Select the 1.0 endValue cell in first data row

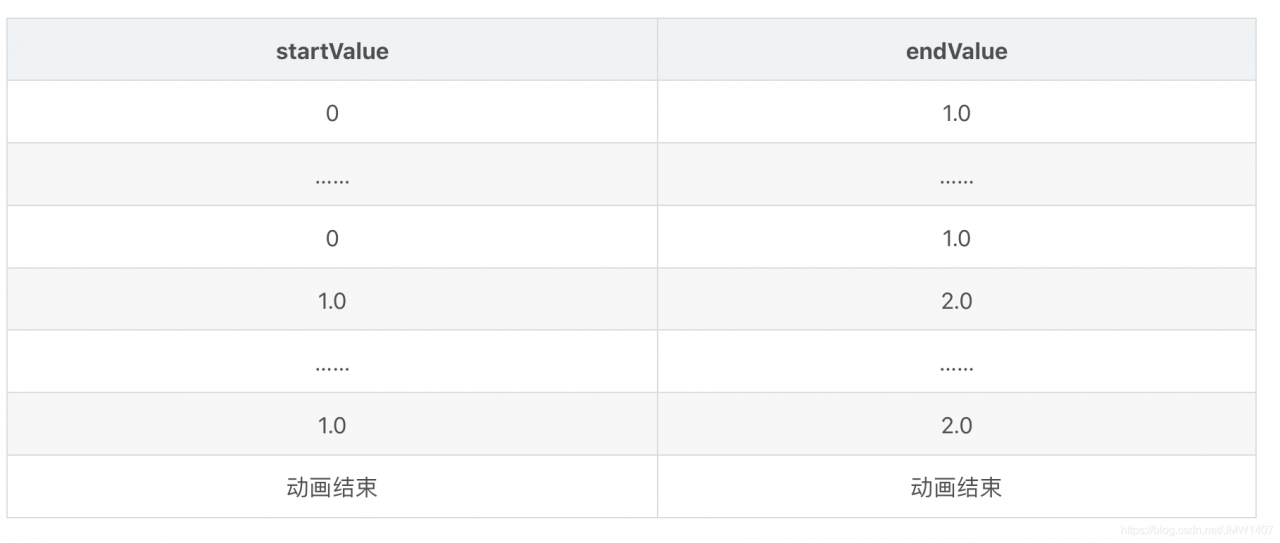click(x=956, y=113)
